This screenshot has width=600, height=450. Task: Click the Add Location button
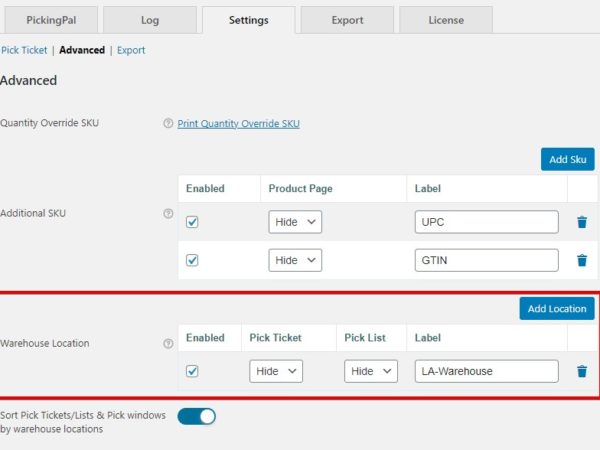click(557, 309)
